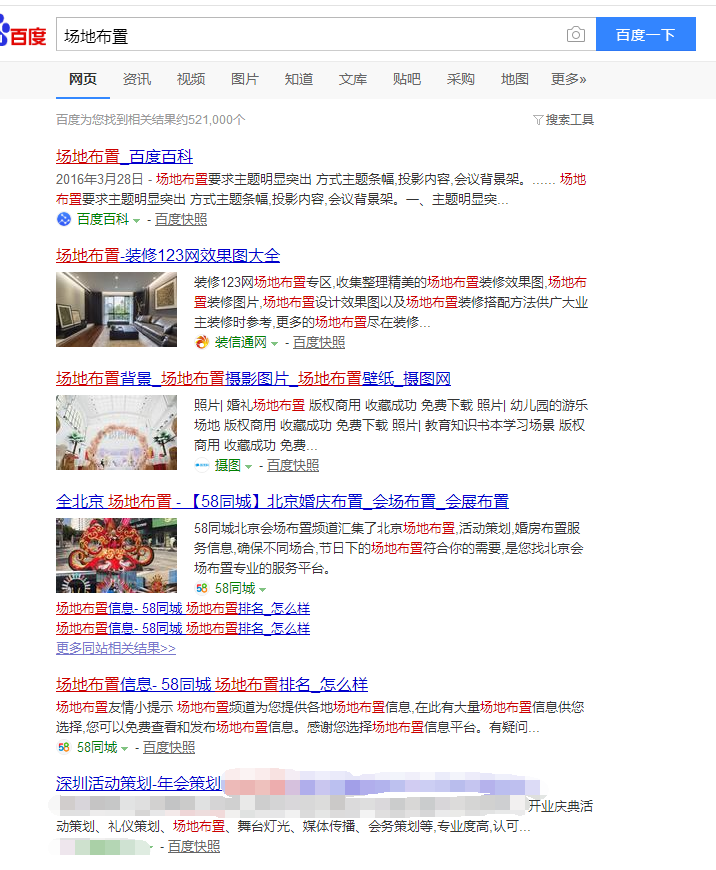This screenshot has height=870, width=716.
Task: Click the 58同城 decoration thumbnail image
Action: pos(117,555)
